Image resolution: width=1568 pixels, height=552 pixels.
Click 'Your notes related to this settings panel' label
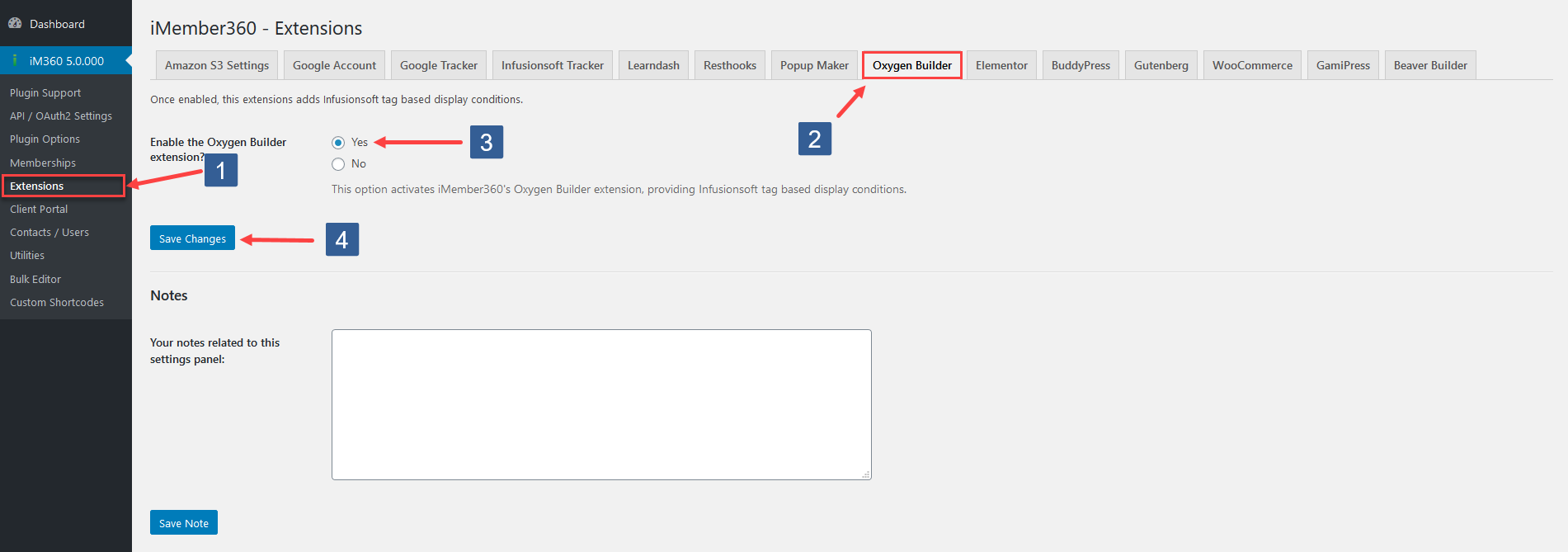point(214,351)
